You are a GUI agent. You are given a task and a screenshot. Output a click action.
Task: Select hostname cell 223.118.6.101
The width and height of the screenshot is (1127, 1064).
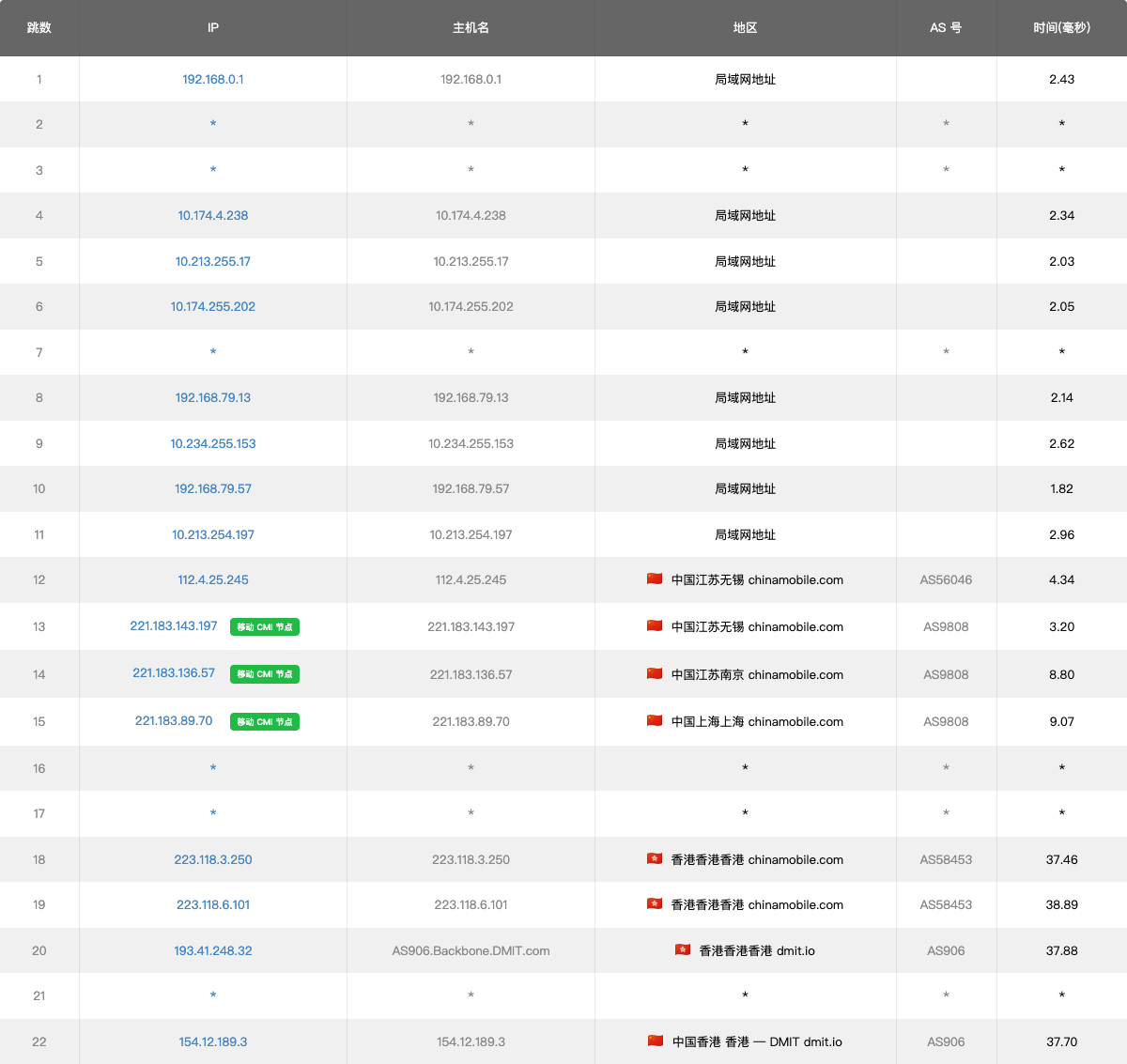point(471,904)
